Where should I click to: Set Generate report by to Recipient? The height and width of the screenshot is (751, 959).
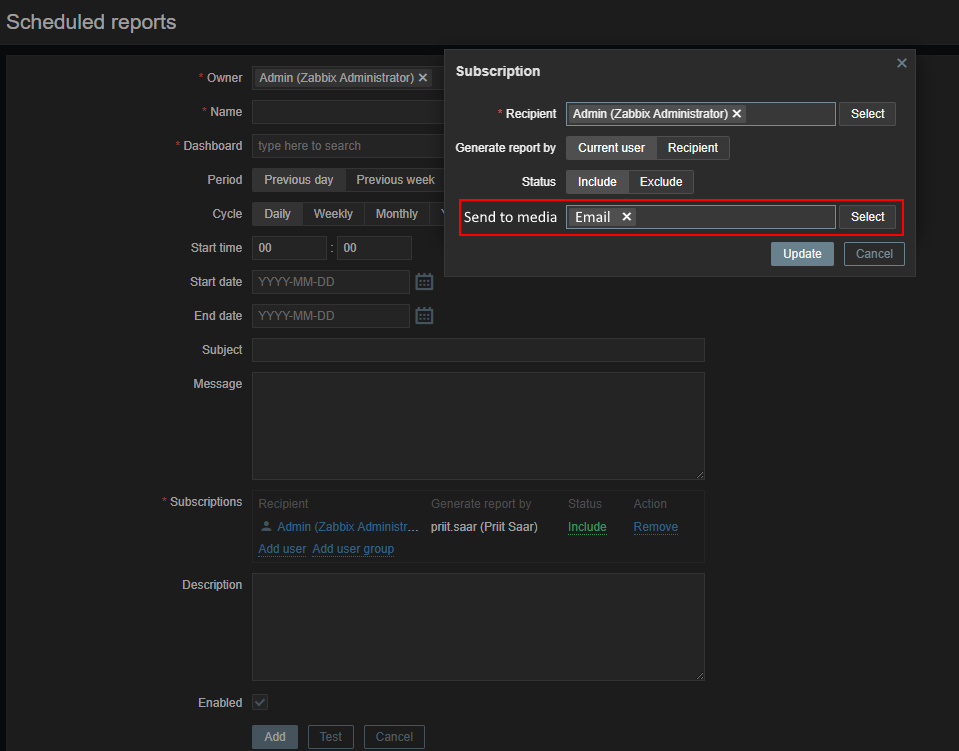click(x=693, y=148)
